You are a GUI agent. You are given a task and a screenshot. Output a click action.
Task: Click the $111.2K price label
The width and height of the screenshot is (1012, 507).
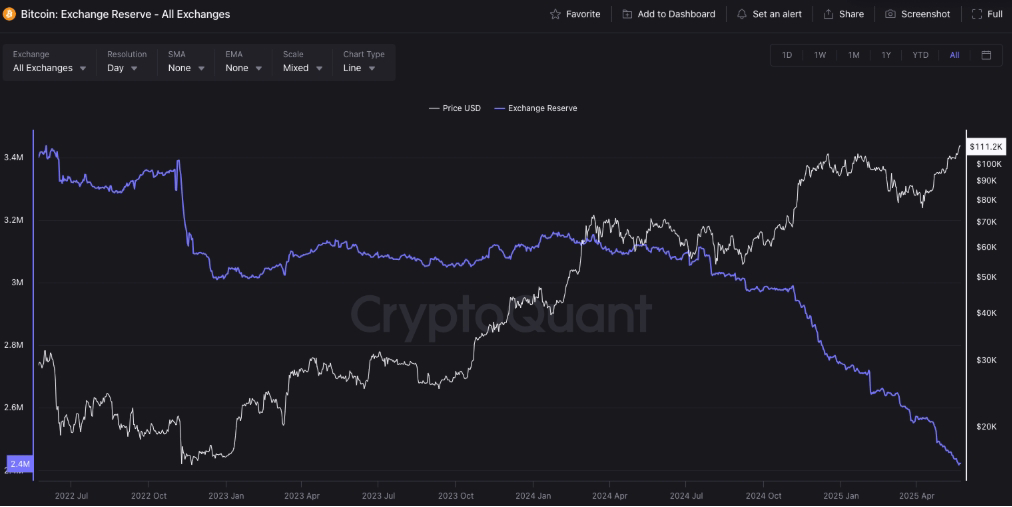click(986, 147)
